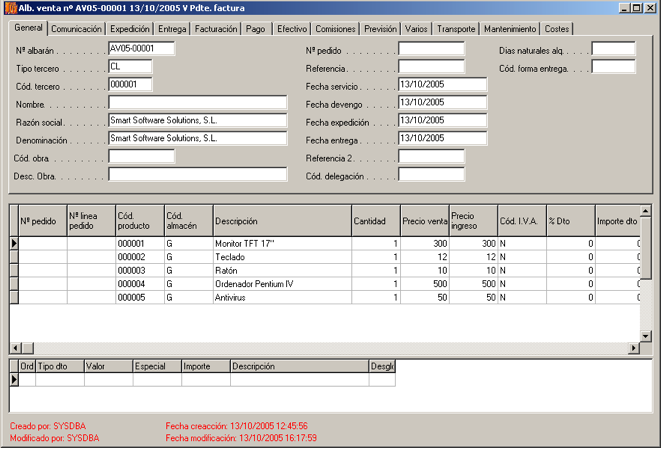Screen dimensions: 663x450
Task: Click the application icon in title bar
Action: click(x=10, y=8)
